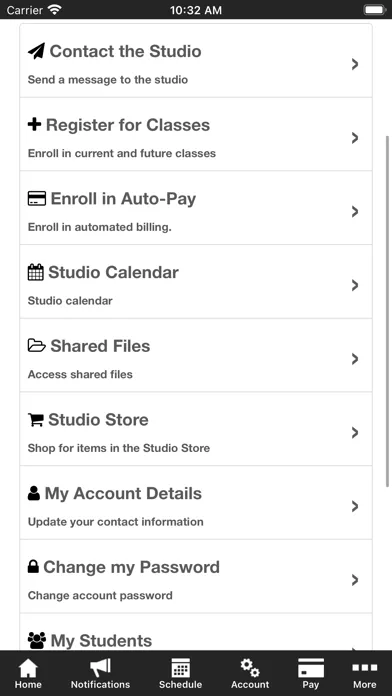Open the chevron on Studio Calendar row
392x696 pixels.
click(355, 285)
